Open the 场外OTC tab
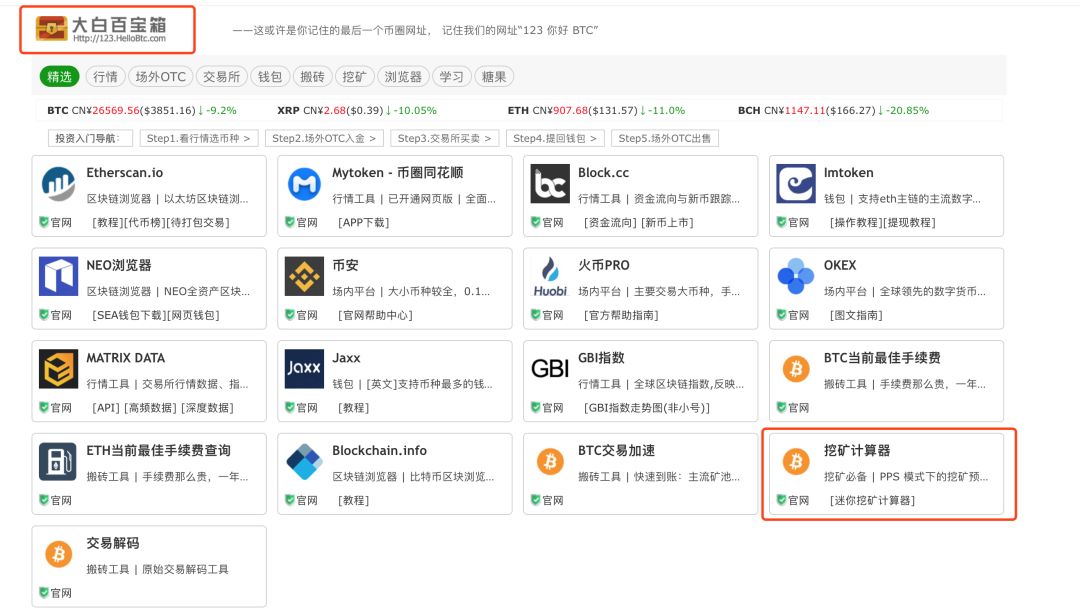 pos(160,76)
